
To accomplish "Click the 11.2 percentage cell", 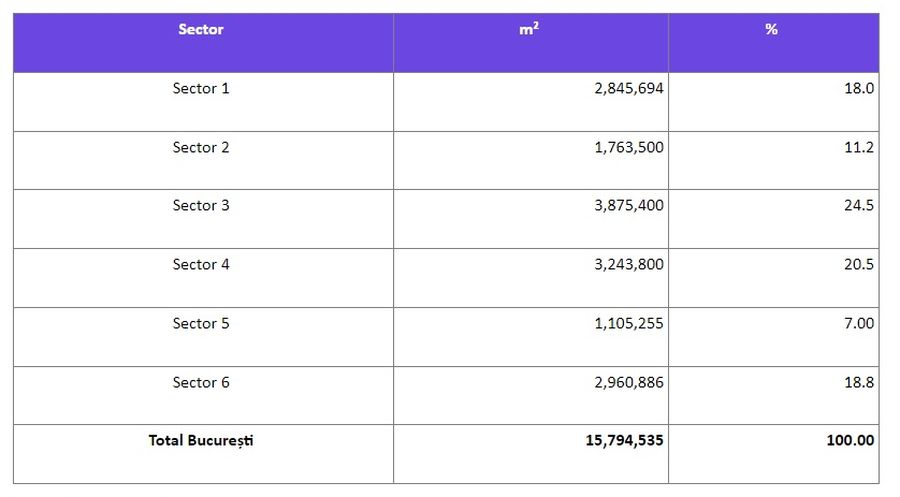I will point(859,147).
